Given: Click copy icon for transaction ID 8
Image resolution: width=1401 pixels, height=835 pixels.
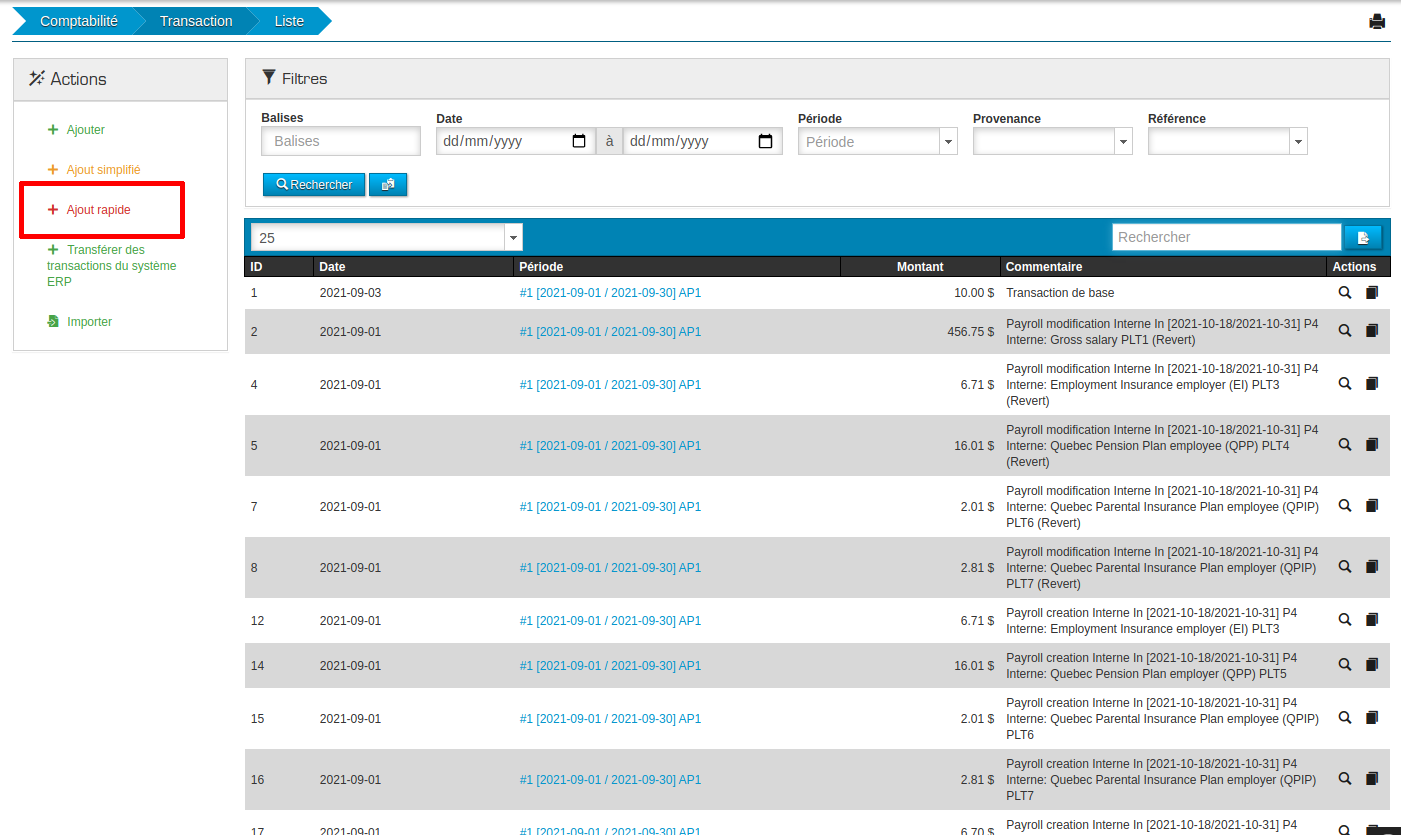Looking at the screenshot, I should [1371, 567].
